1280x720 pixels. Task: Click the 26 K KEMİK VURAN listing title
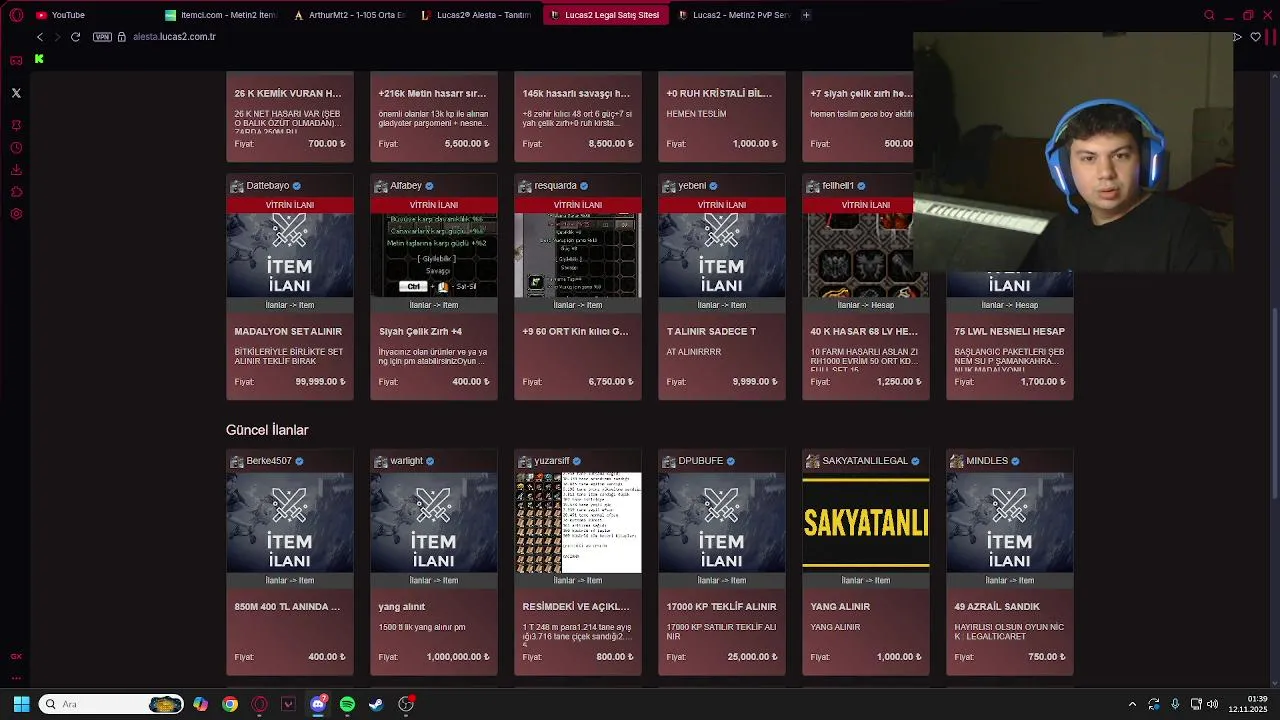[288, 94]
